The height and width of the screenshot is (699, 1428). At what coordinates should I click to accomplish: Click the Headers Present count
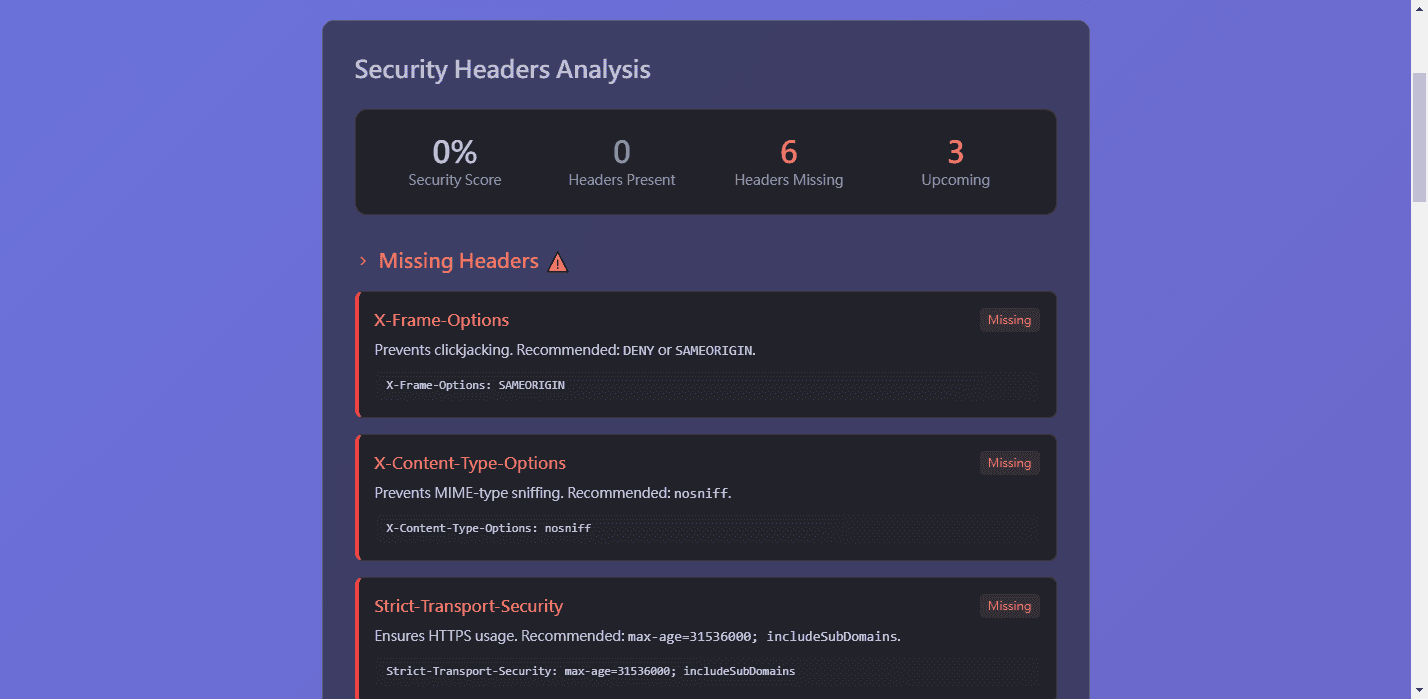coord(622,153)
